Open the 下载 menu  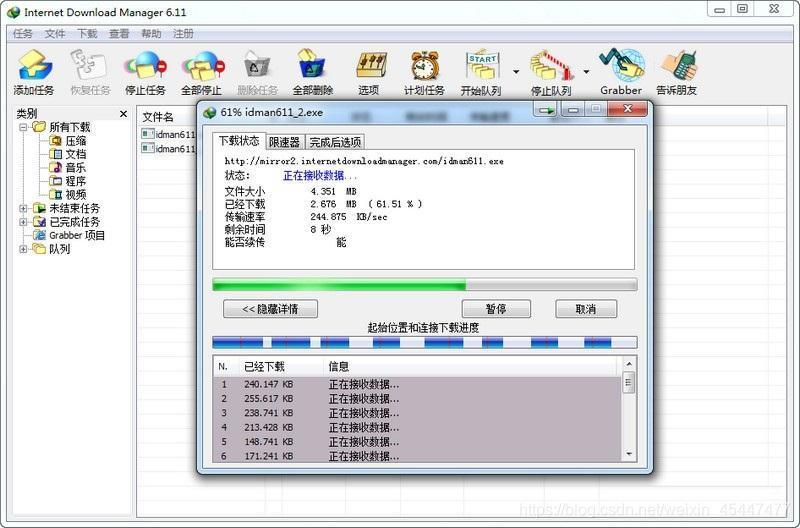click(x=87, y=34)
